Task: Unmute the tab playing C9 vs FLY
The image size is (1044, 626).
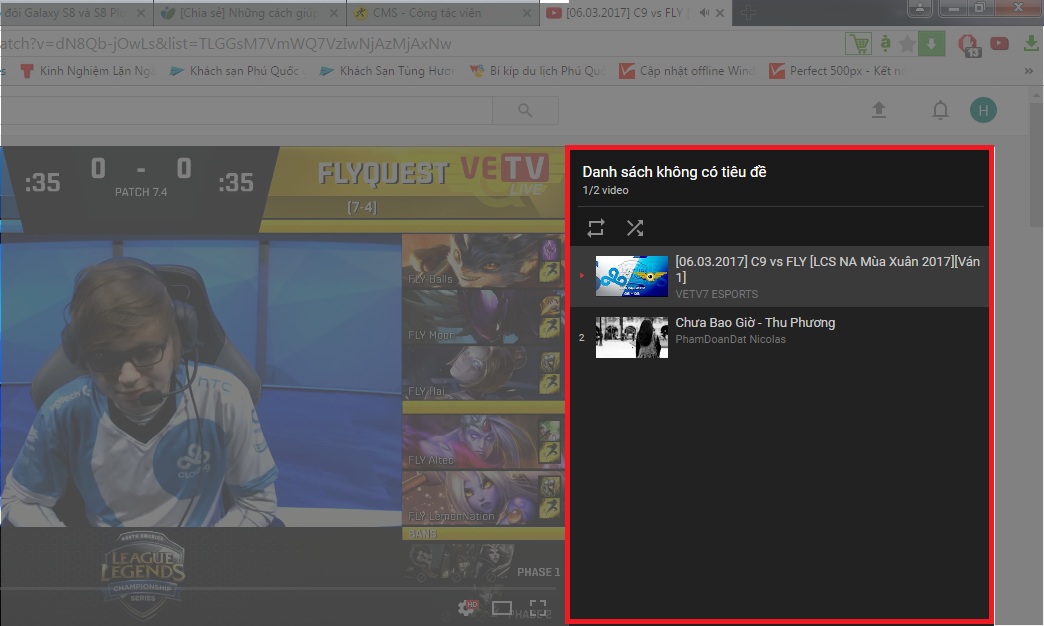Action: 706,13
